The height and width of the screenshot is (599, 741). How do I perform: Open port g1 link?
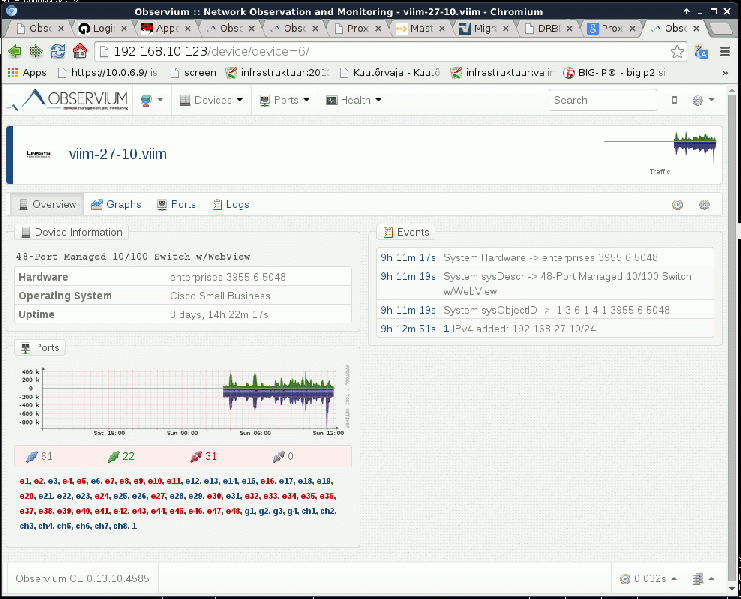(x=249, y=511)
